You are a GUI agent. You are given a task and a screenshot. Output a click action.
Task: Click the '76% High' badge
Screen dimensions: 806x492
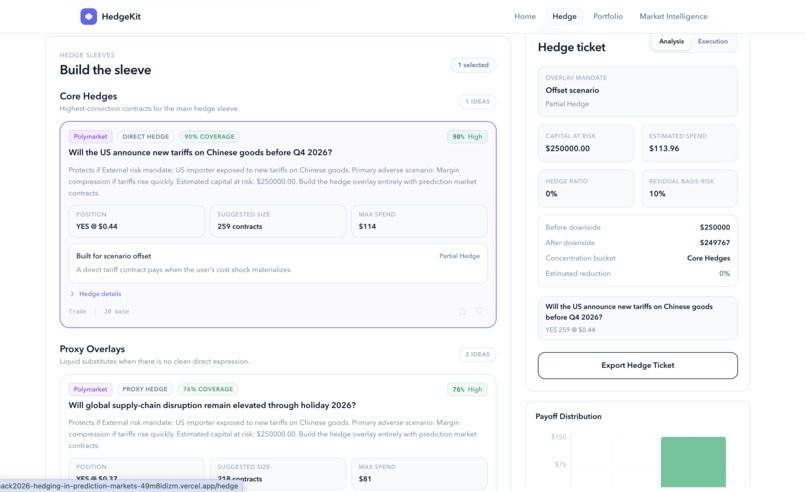(467, 389)
